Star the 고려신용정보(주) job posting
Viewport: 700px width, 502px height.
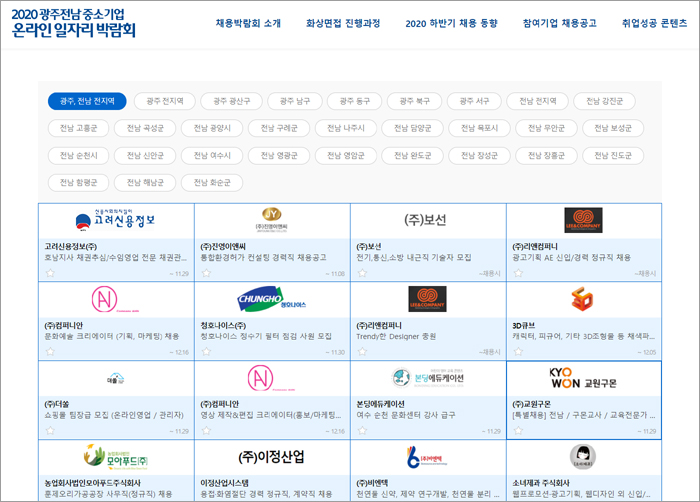tap(50, 273)
